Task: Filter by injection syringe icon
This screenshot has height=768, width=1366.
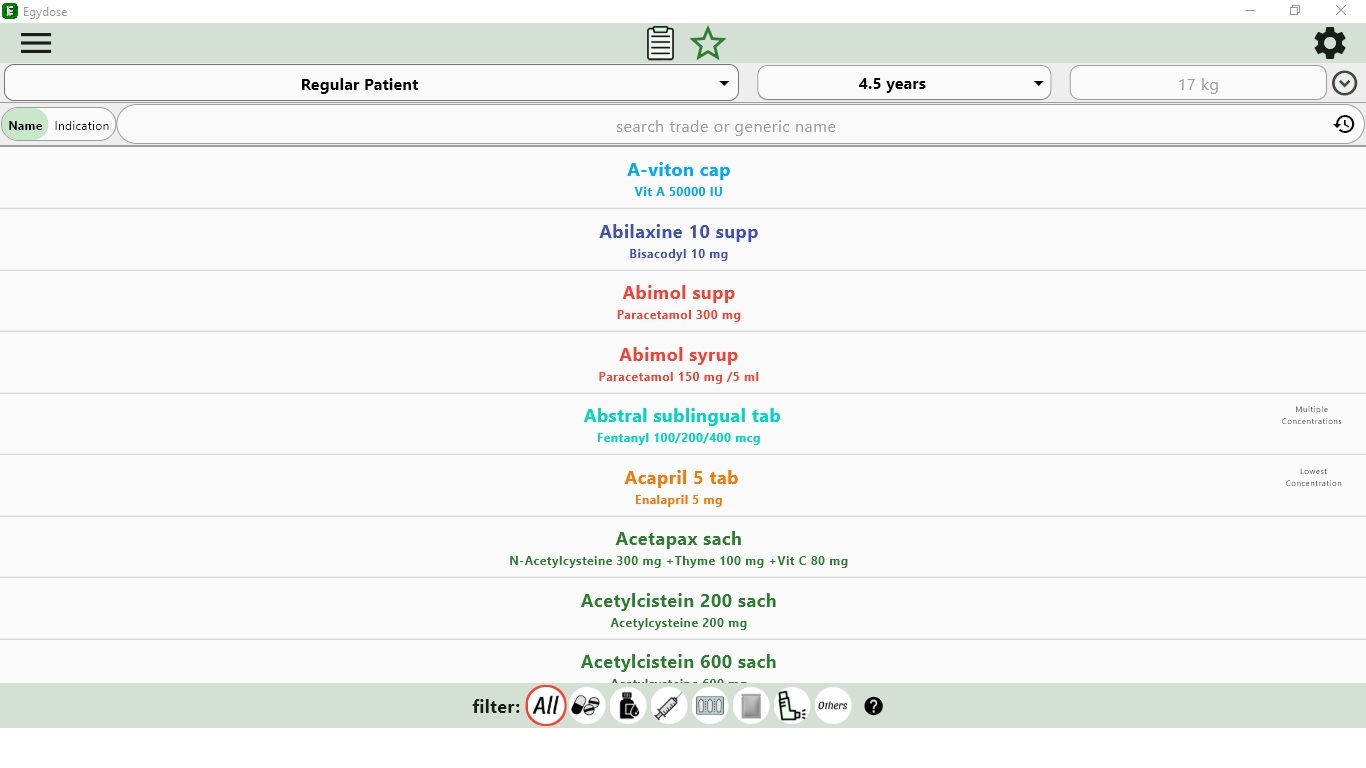Action: (669, 706)
